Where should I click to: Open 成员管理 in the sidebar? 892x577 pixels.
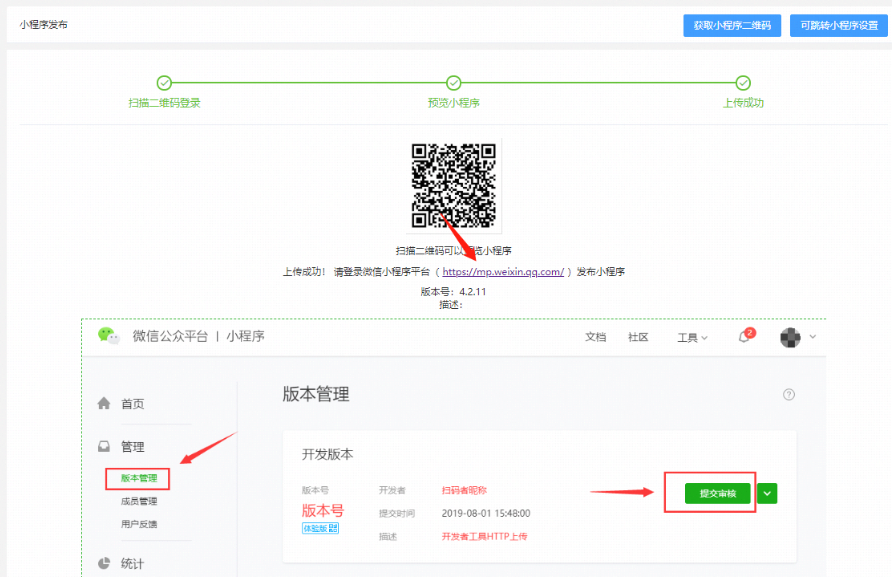(x=138, y=501)
